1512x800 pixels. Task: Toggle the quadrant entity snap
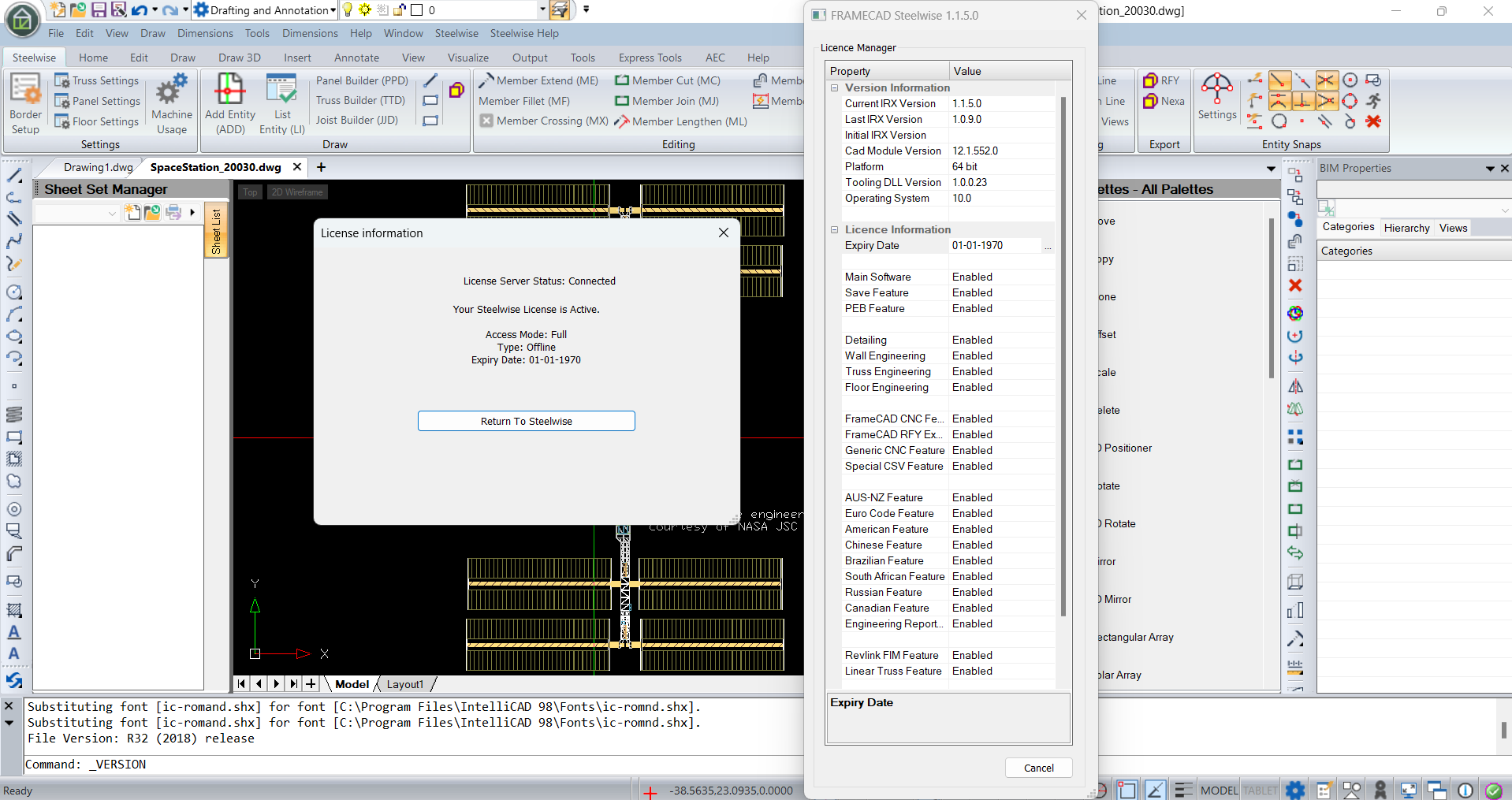coord(1350,101)
